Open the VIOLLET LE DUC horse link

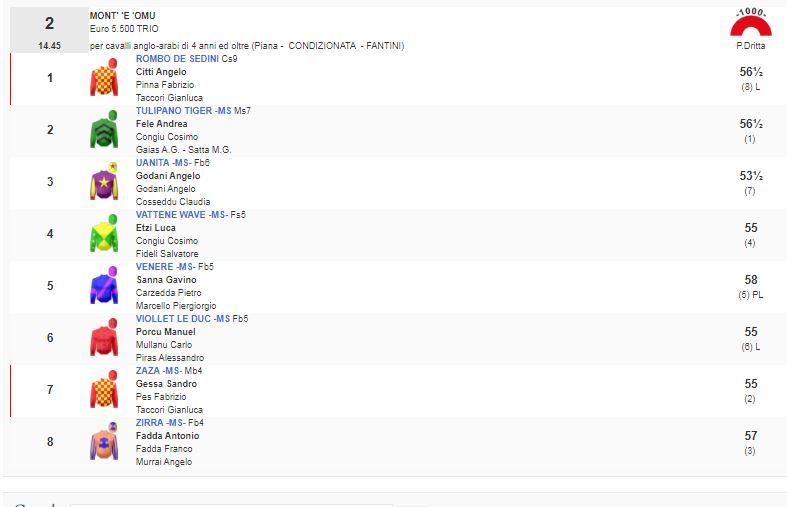pos(173,319)
